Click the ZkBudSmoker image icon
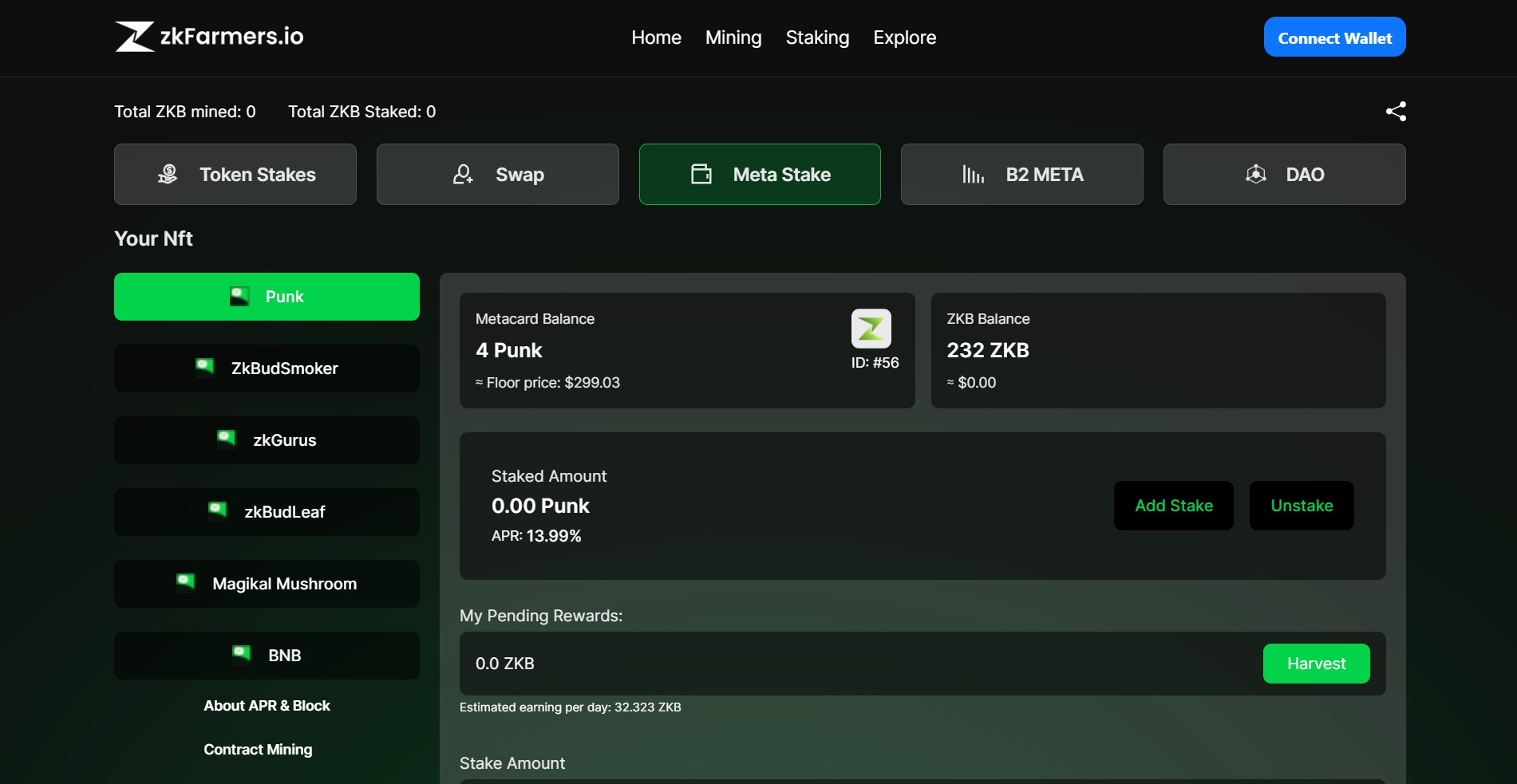The width and height of the screenshot is (1517, 784). tap(205, 367)
